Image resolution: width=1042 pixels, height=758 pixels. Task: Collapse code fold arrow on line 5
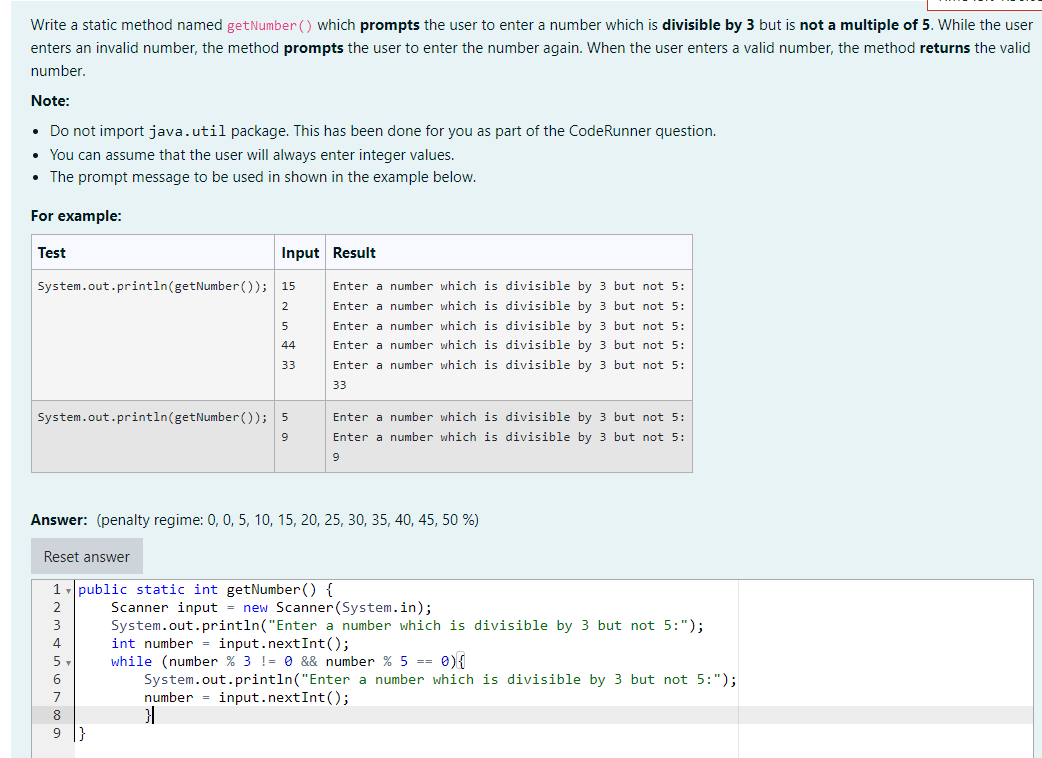68,662
